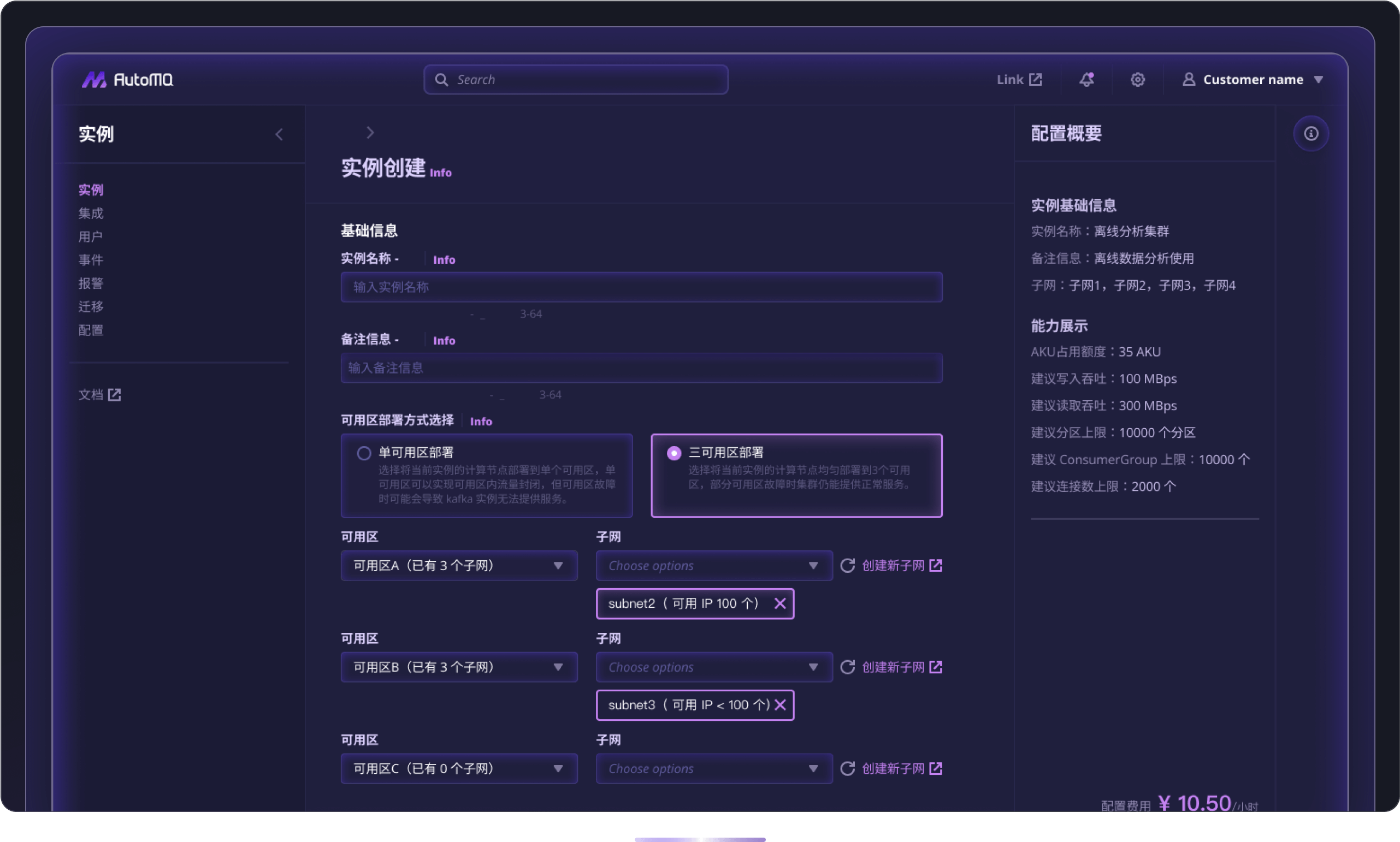1400x842 pixels.
Task: Refresh the subnet list for 可用区A
Action: coord(847,566)
